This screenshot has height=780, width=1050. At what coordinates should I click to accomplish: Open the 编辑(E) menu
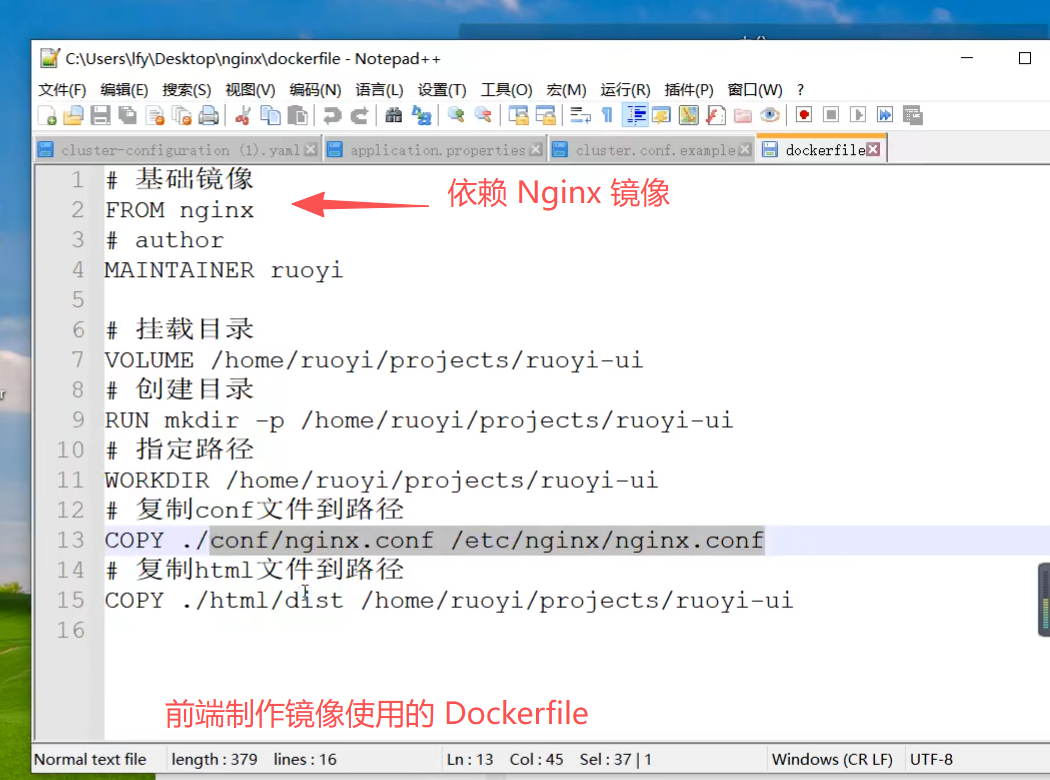pyautogui.click(x=124, y=90)
